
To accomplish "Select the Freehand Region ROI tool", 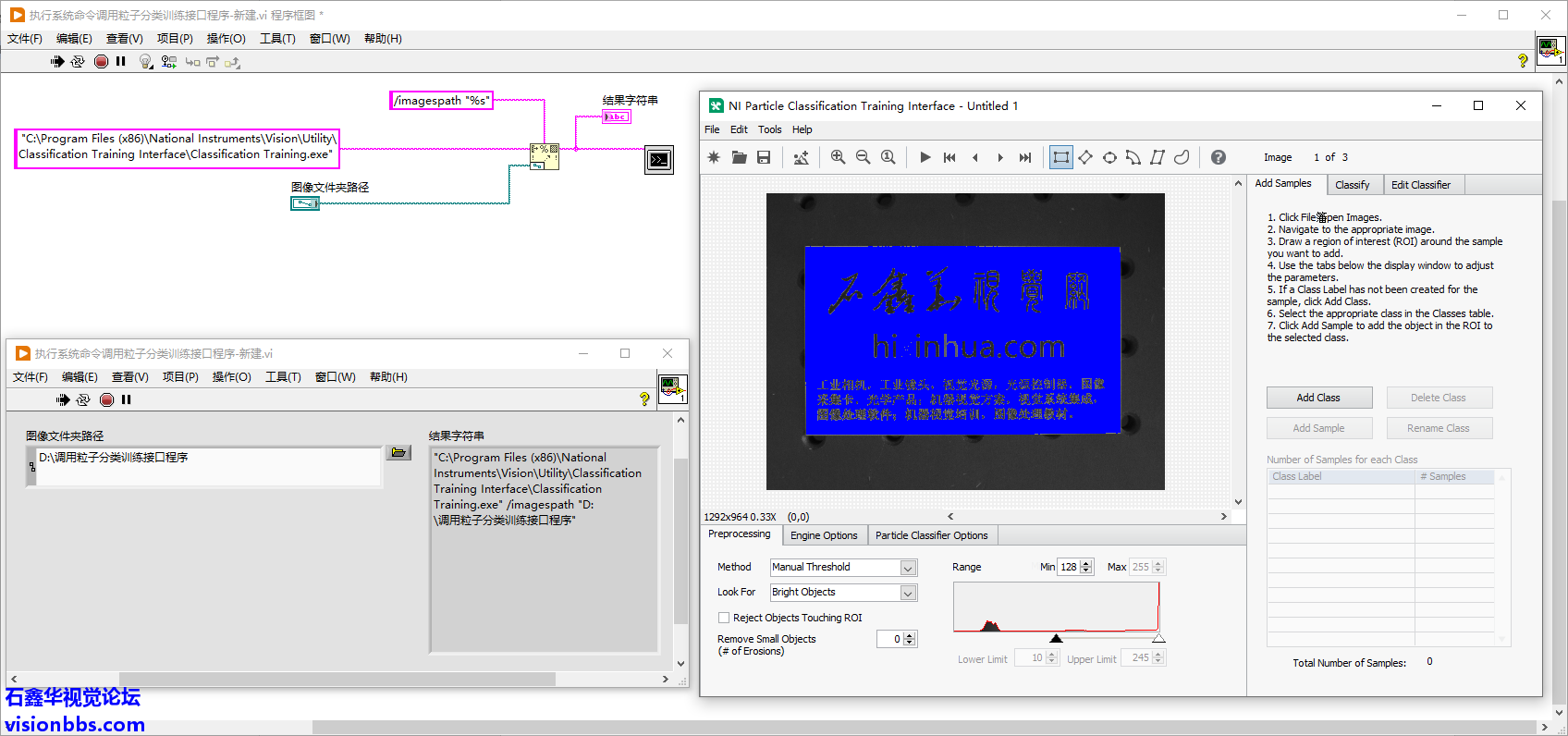I will 1182,157.
